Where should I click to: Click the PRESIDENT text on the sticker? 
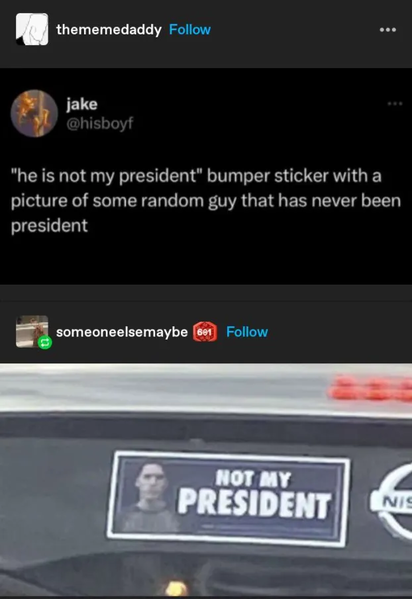click(x=254, y=505)
